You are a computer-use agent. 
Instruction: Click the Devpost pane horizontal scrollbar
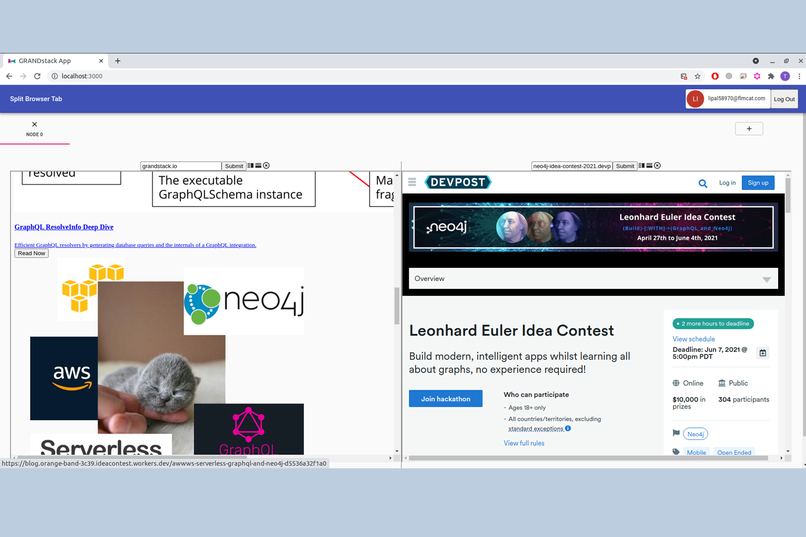pos(588,457)
